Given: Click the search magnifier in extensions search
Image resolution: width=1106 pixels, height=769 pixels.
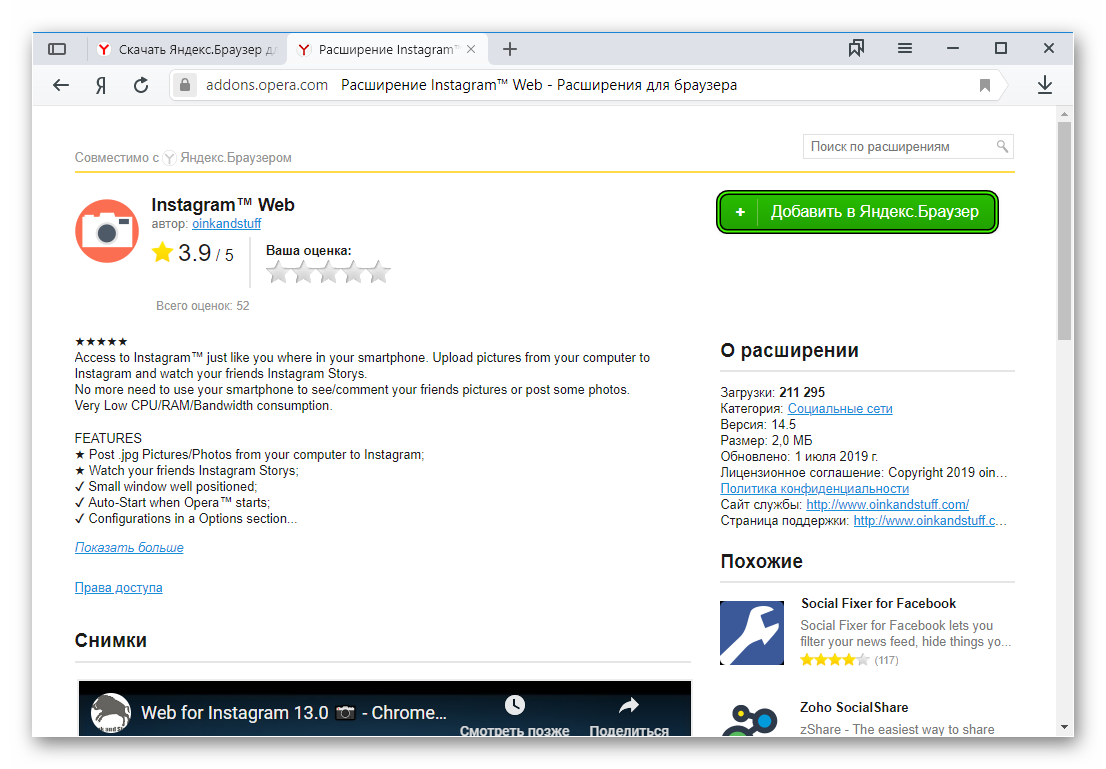Looking at the screenshot, I should (x=1002, y=146).
